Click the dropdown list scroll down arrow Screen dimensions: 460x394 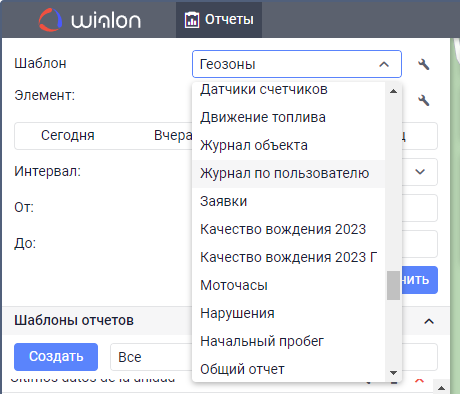(x=393, y=373)
